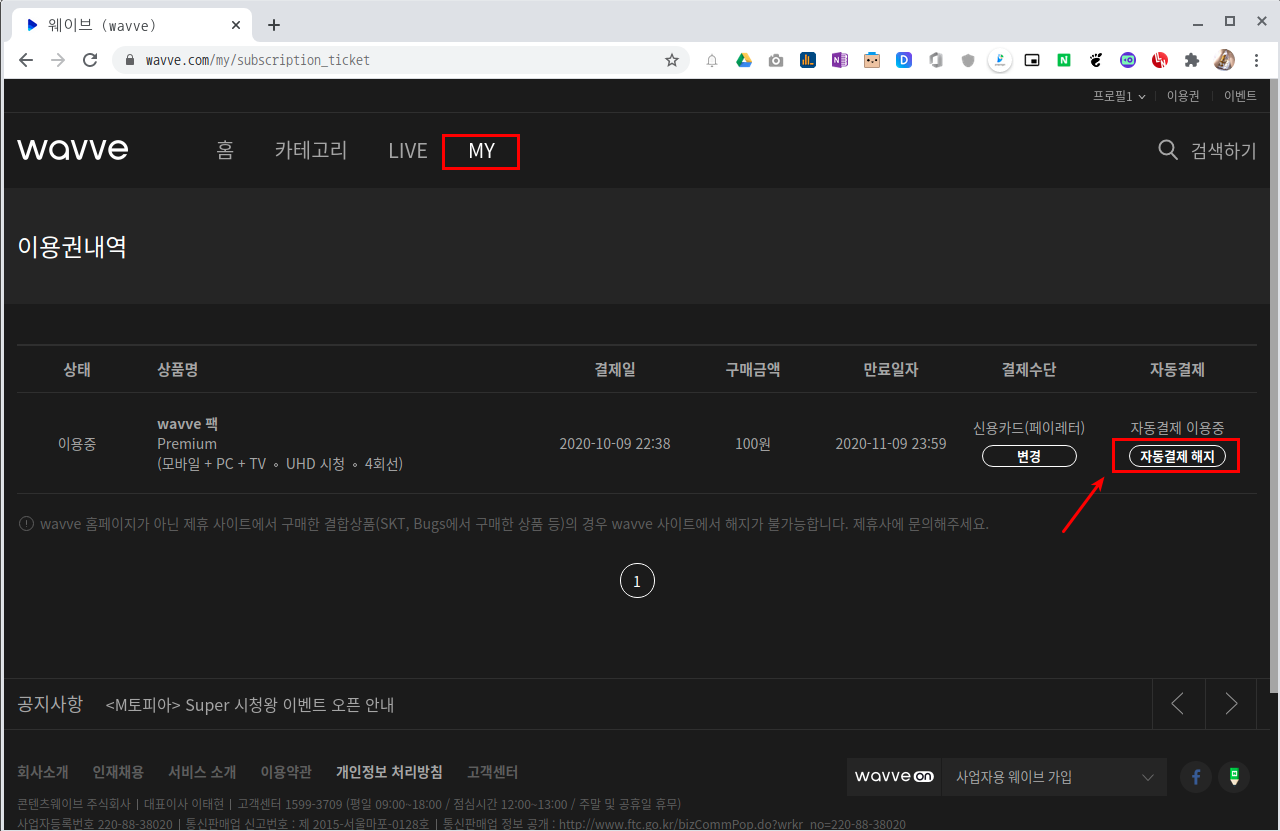Click the wavve on business logo
1280x831 pixels.
point(894,776)
